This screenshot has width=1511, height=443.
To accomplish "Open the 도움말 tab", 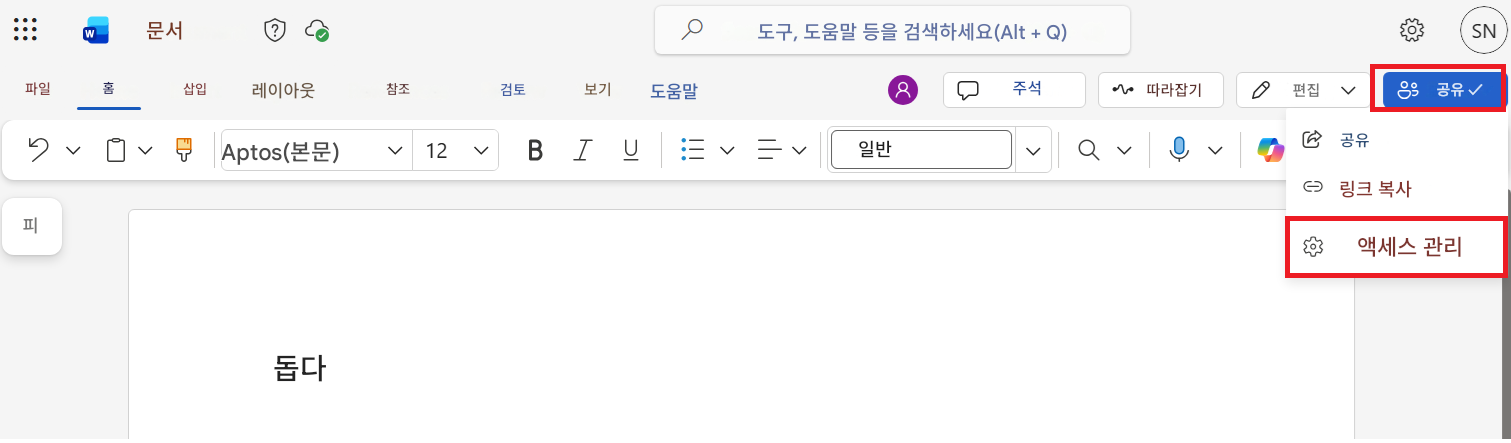I will point(674,91).
